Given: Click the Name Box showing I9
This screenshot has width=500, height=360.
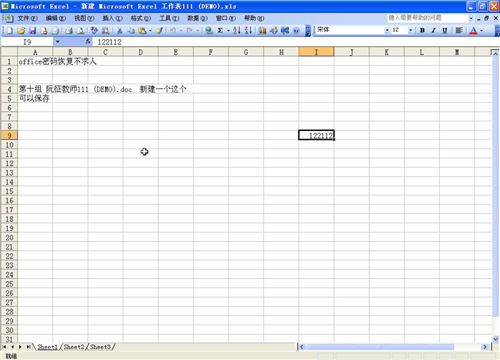Looking at the screenshot, I should pos(27,42).
